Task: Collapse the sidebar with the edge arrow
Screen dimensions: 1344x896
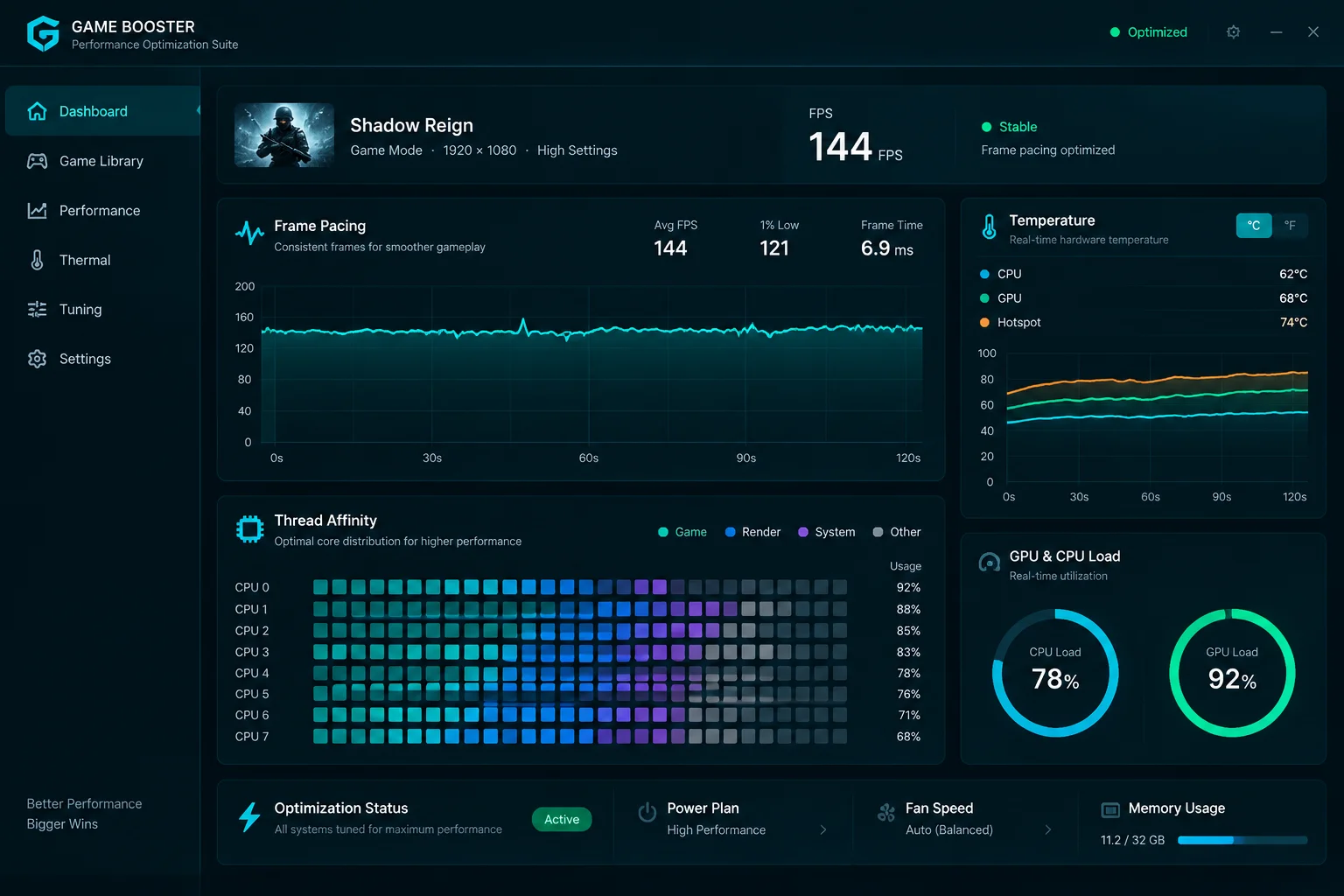Action: coord(199,110)
